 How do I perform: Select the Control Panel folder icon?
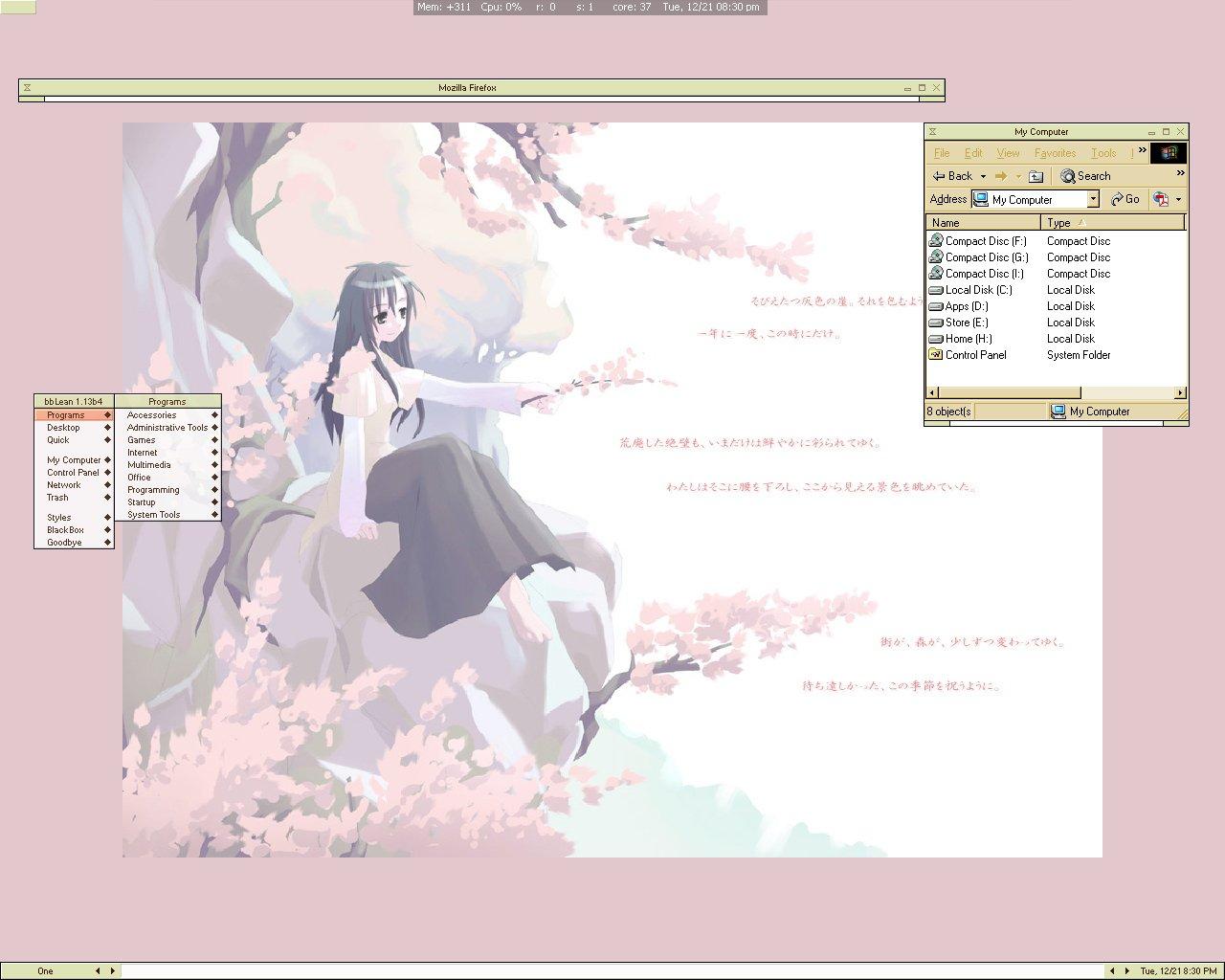[x=935, y=355]
